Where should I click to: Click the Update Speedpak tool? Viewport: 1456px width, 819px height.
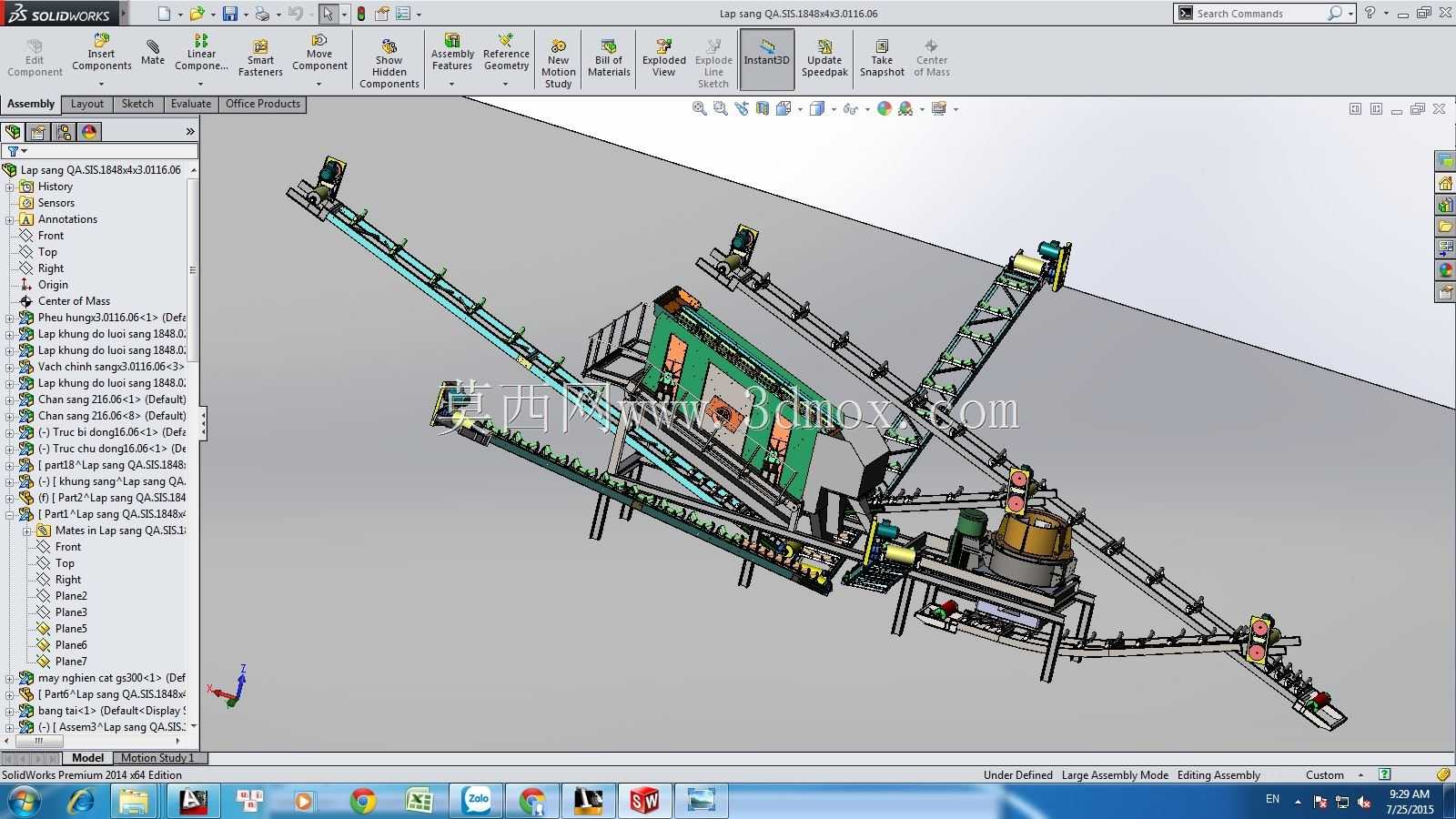(824, 59)
